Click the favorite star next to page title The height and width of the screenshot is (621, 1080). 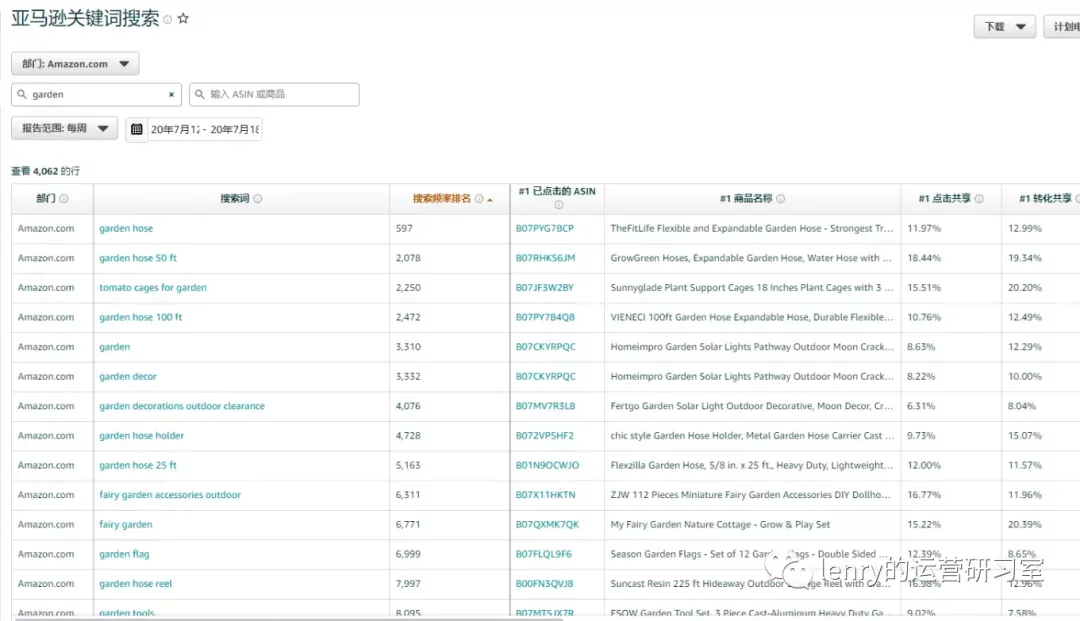click(183, 19)
